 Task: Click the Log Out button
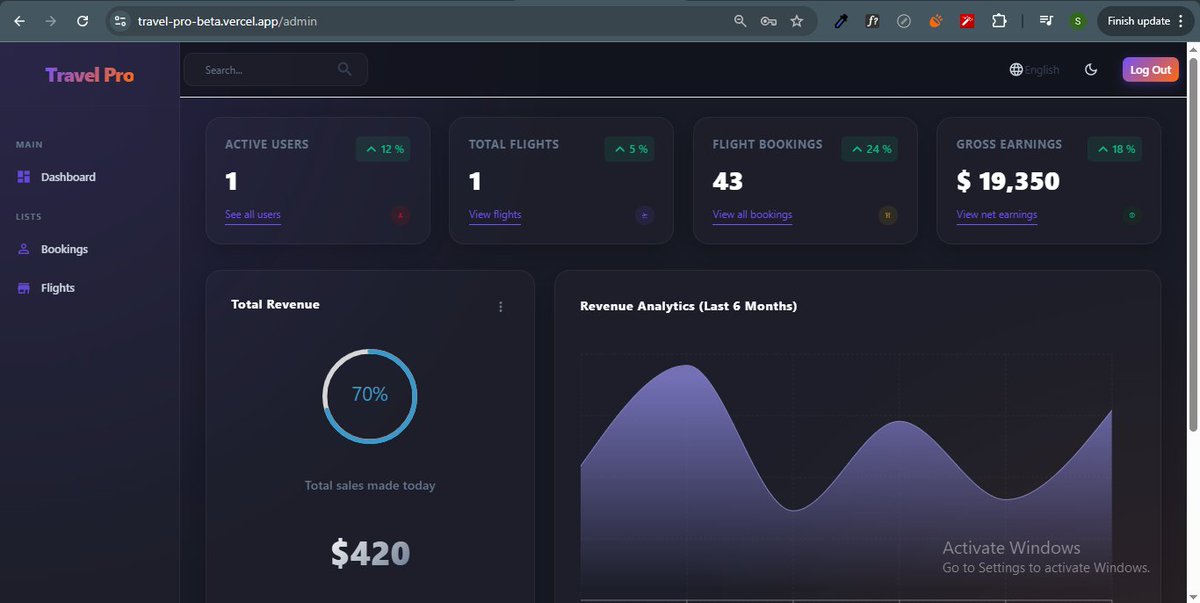click(1150, 69)
